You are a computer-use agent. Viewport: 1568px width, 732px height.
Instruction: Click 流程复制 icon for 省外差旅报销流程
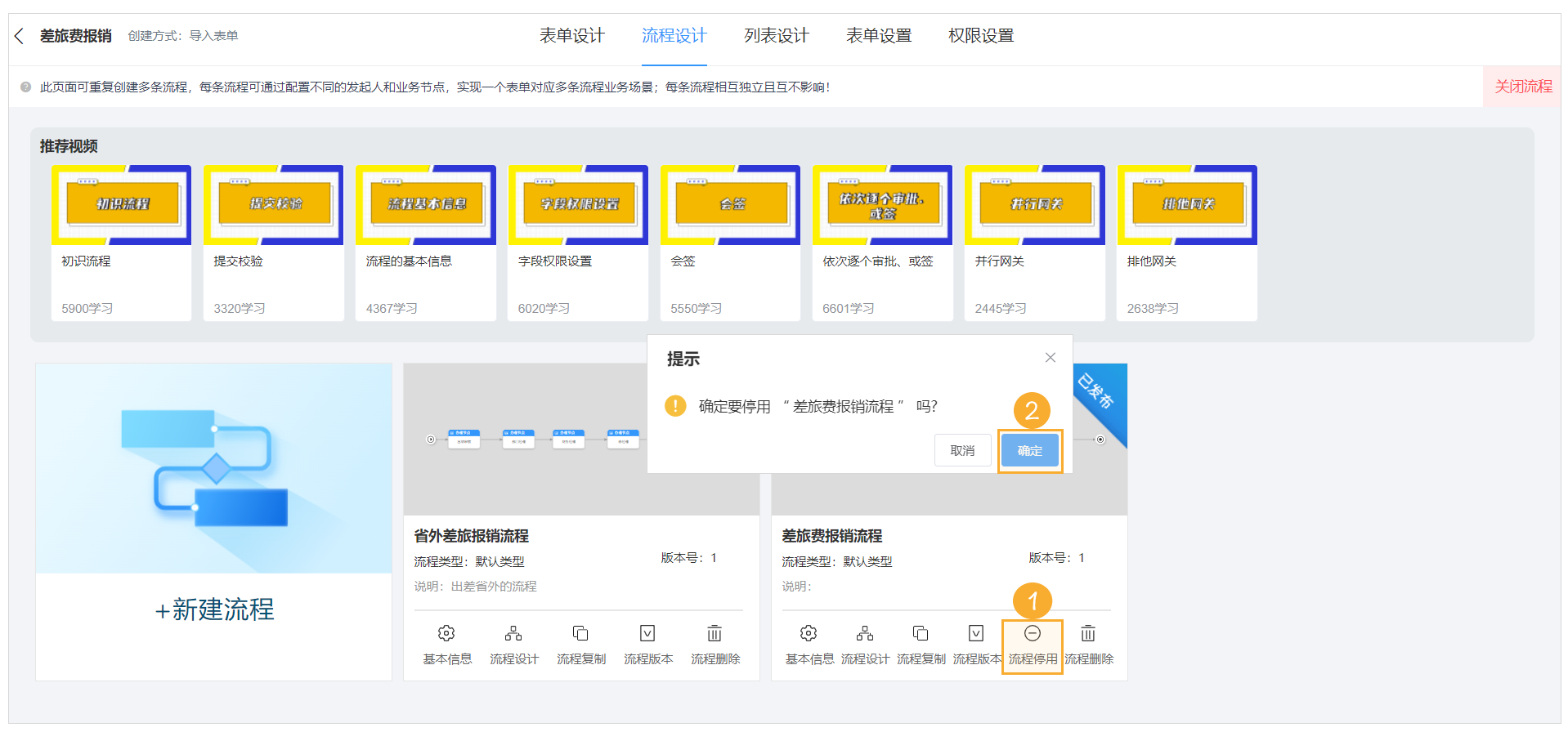tap(580, 634)
